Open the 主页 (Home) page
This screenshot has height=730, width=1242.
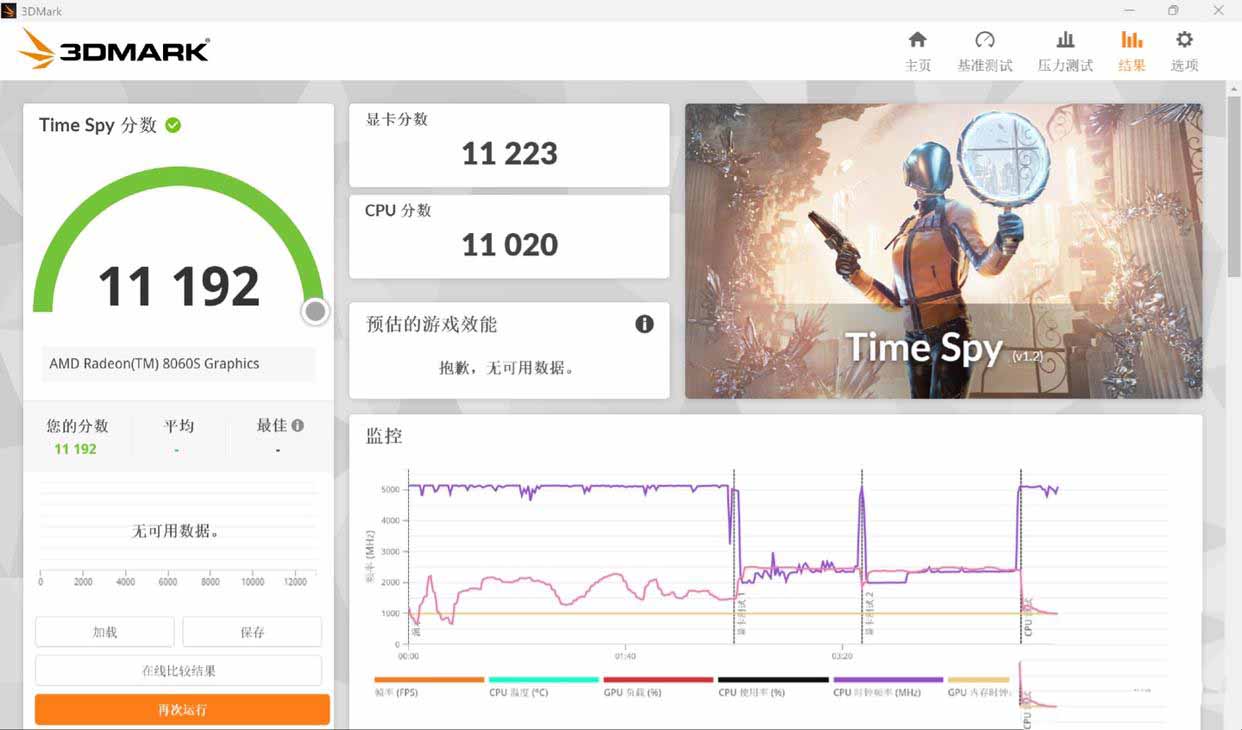click(918, 50)
